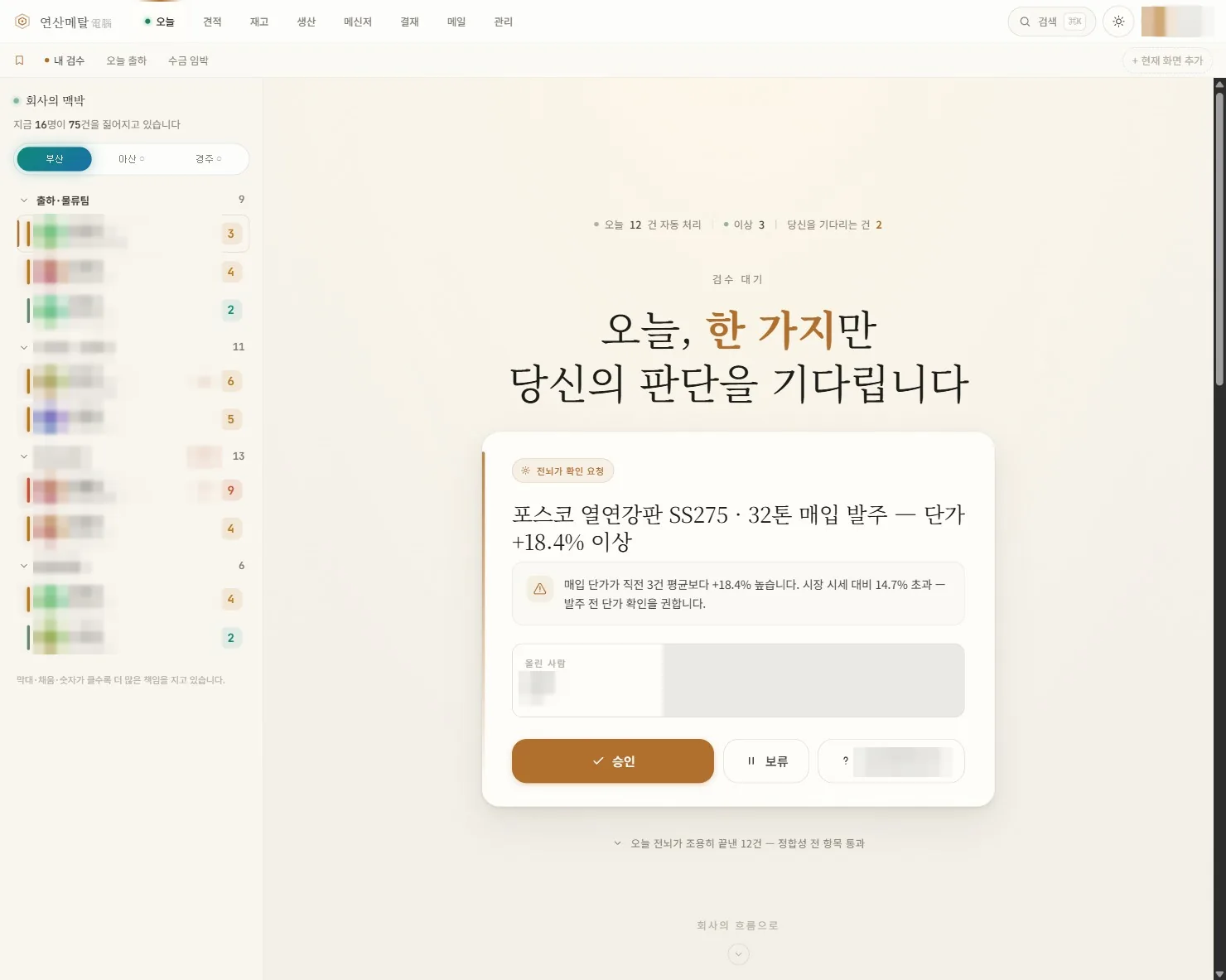Click the 회사의 맥박 header
Viewport: 1226px width, 980px height.
coord(55,100)
